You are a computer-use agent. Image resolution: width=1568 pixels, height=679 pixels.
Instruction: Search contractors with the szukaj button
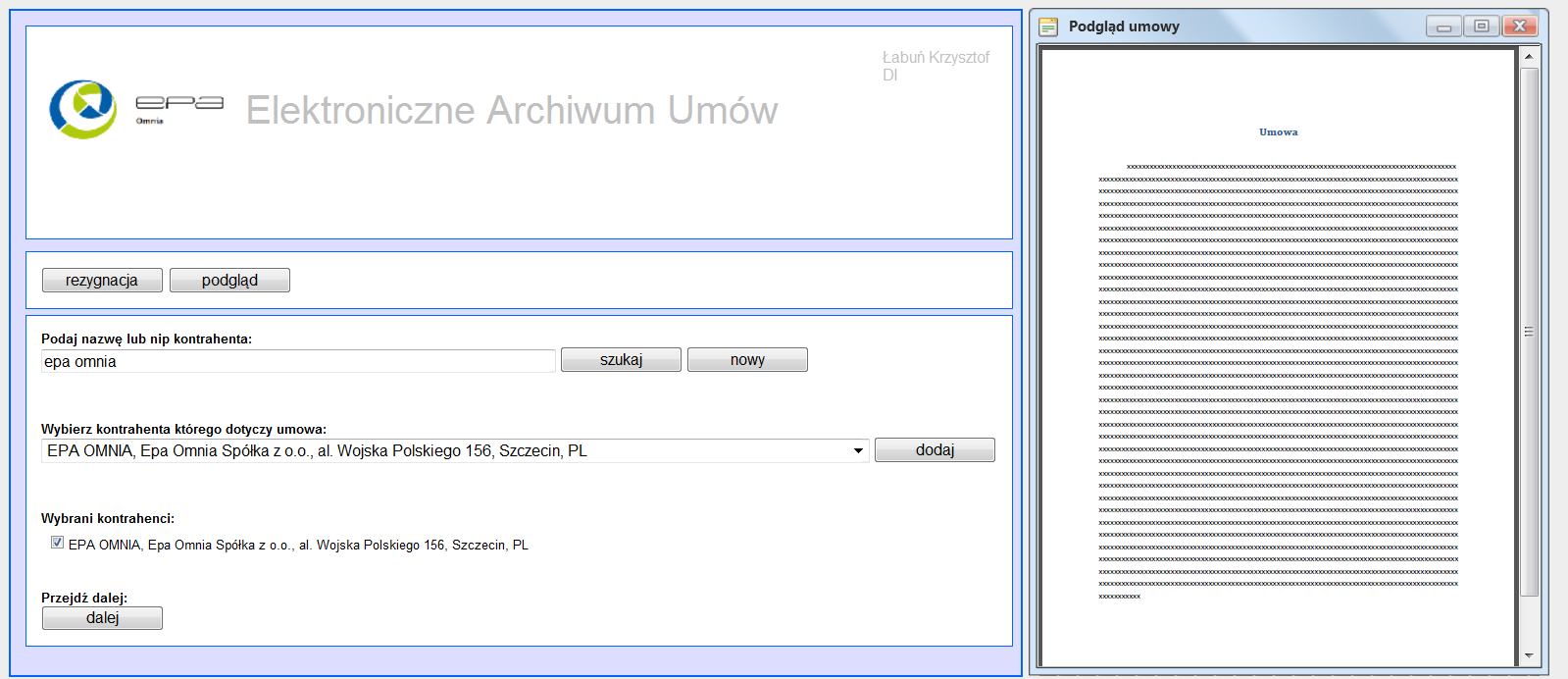(621, 360)
